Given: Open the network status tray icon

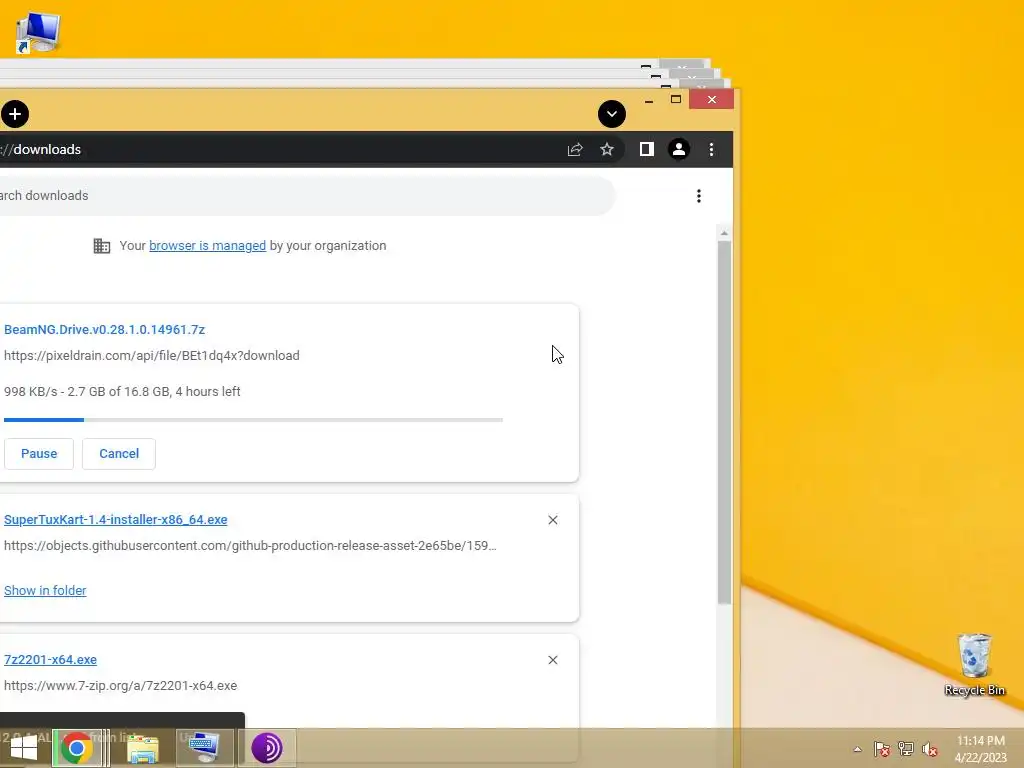Looking at the screenshot, I should 906,749.
